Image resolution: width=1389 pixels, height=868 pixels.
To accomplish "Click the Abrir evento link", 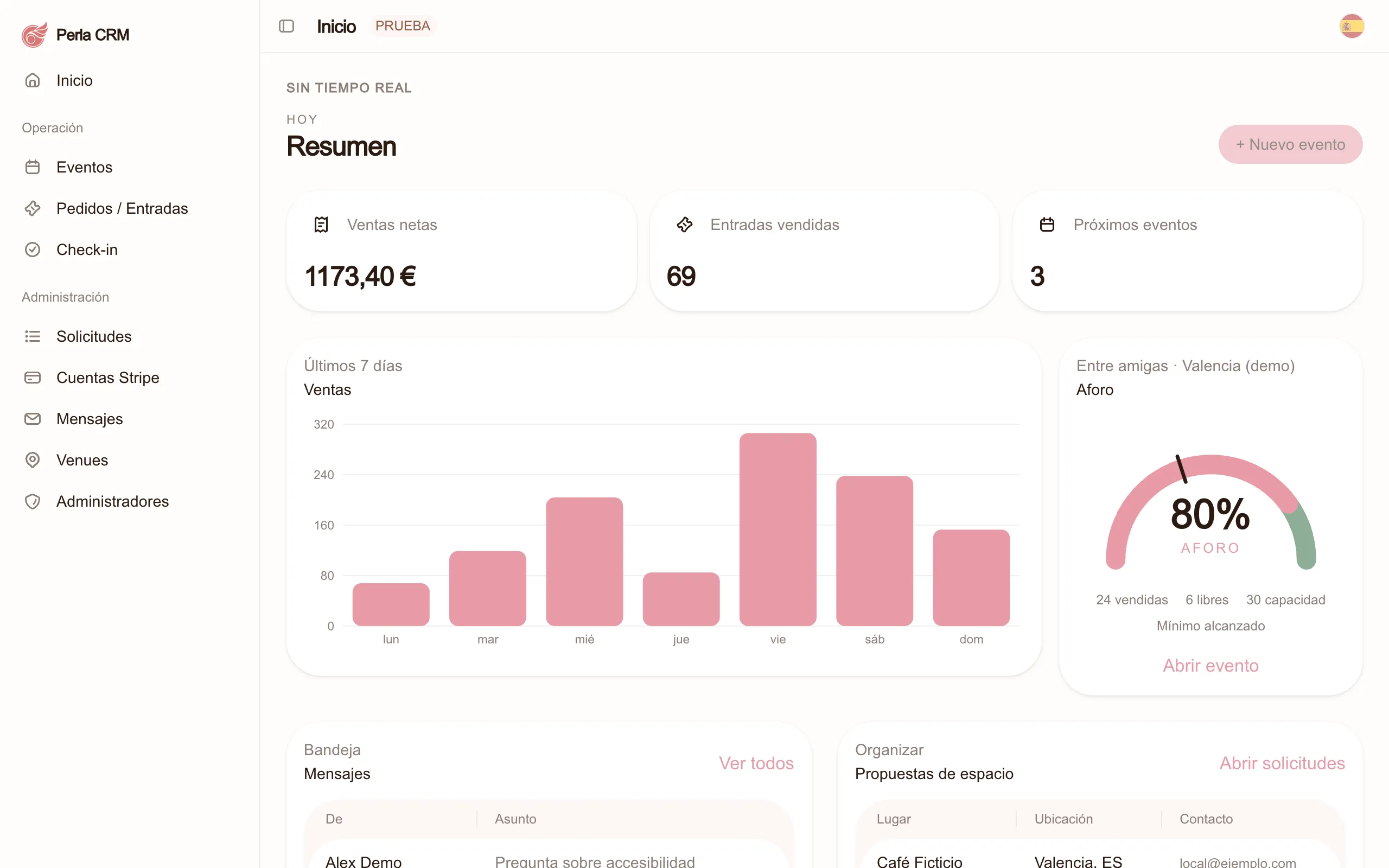I will [x=1210, y=665].
